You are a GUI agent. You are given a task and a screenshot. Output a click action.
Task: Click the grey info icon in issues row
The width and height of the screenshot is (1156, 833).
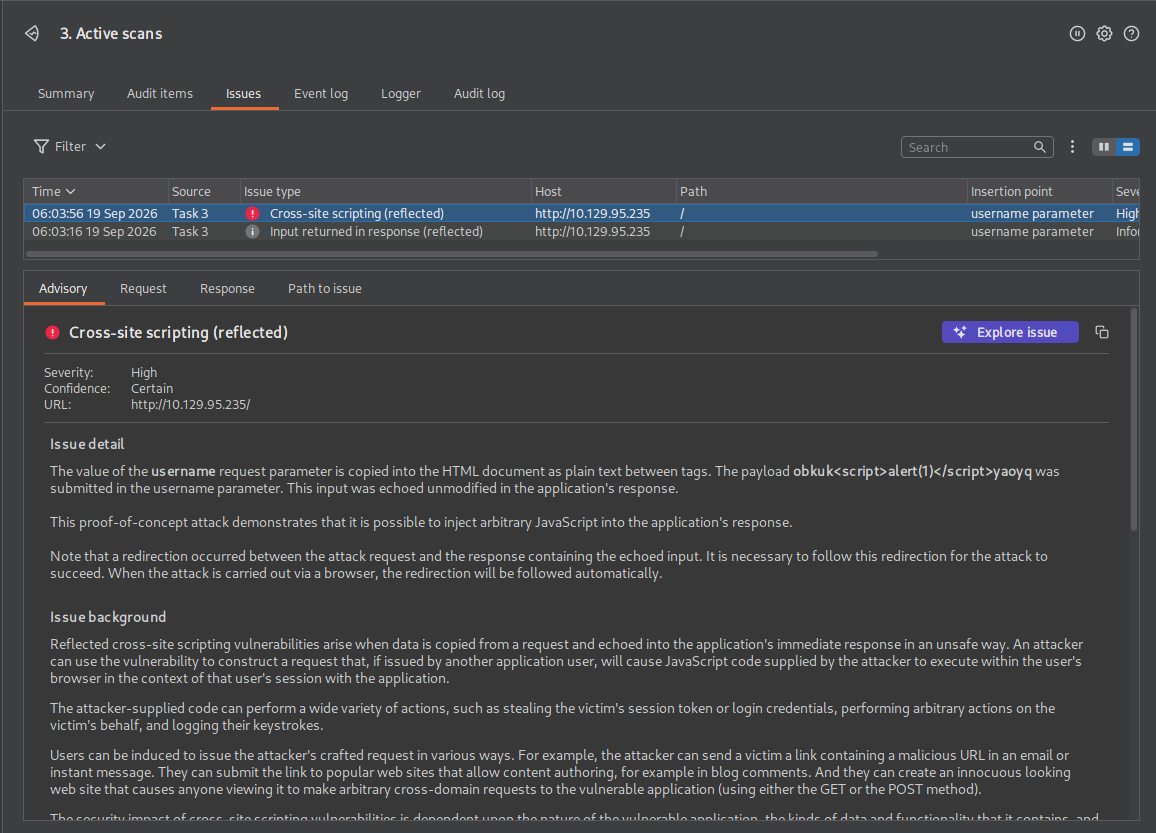coord(252,231)
